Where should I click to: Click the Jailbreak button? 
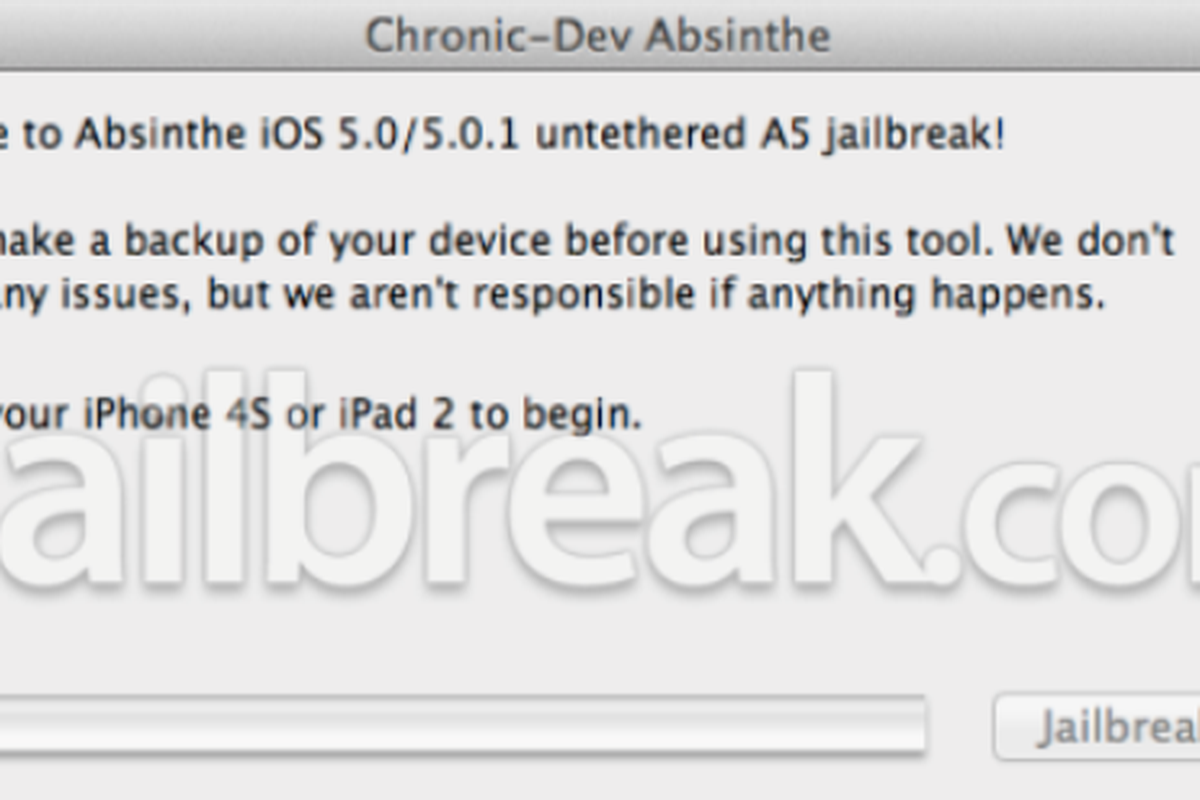tap(1097, 727)
